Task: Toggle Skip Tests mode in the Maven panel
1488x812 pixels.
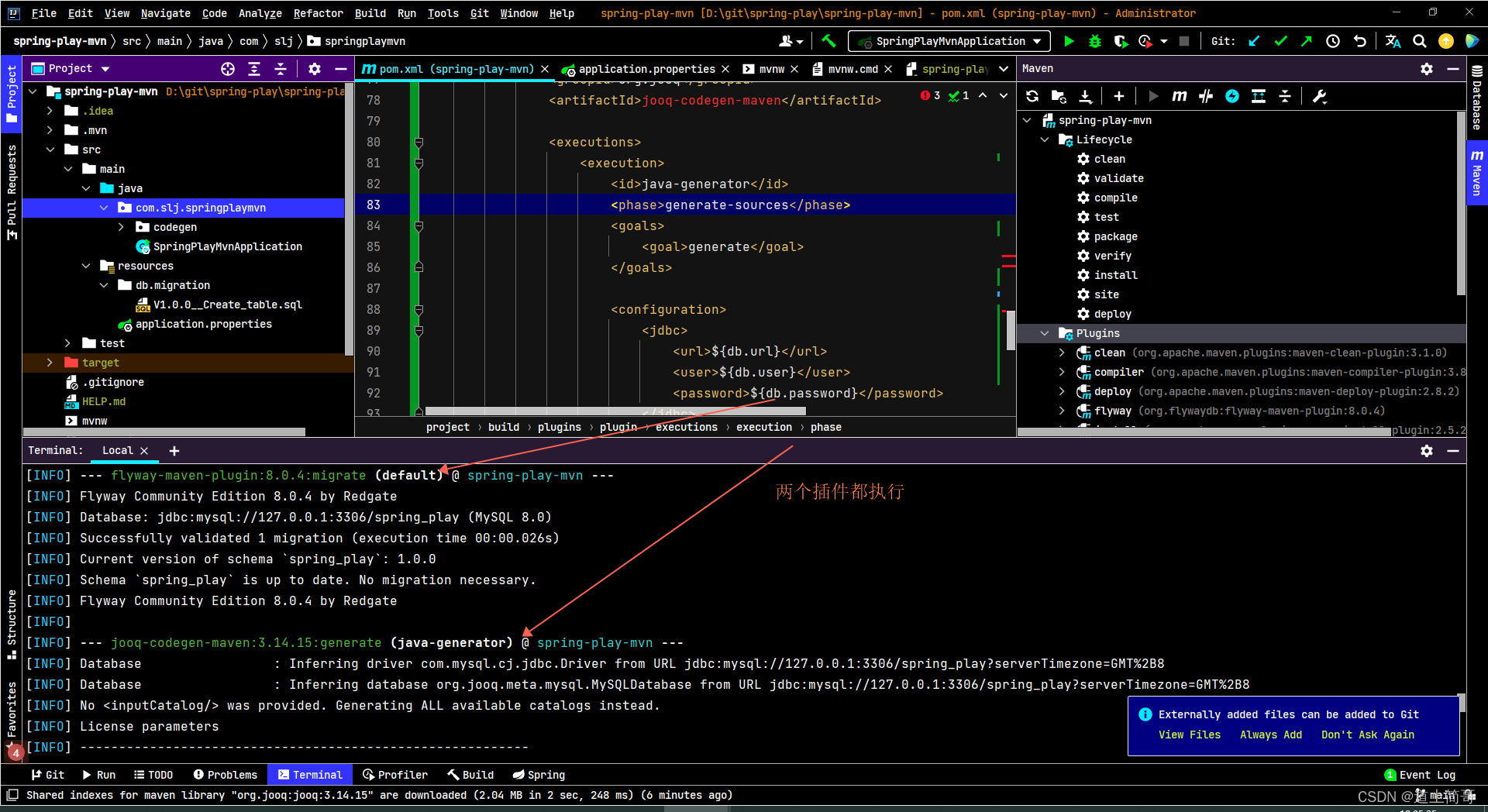Action: (x=1205, y=96)
